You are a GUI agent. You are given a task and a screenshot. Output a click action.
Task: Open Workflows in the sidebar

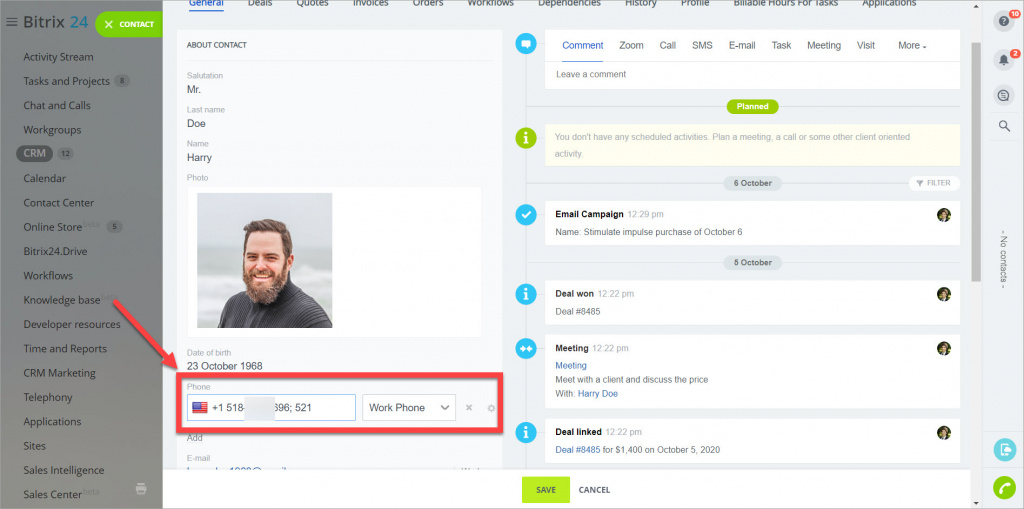pyautogui.click(x=48, y=276)
